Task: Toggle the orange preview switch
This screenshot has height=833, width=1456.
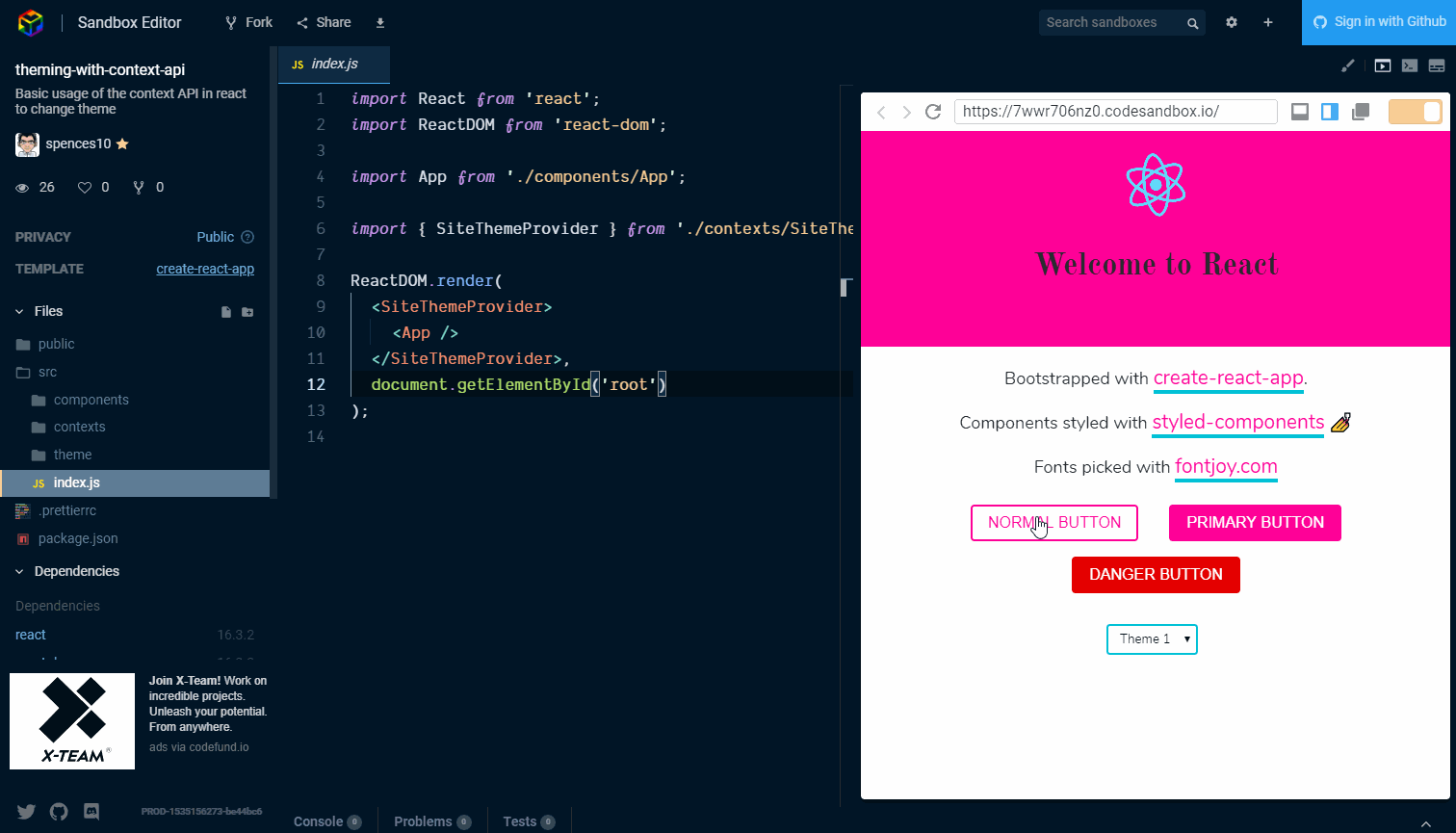Action: tap(1415, 112)
